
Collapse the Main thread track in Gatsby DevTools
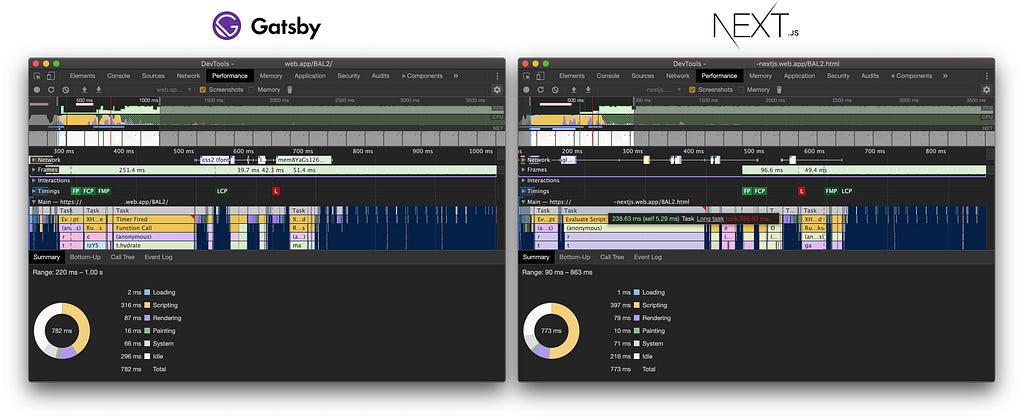point(33,202)
